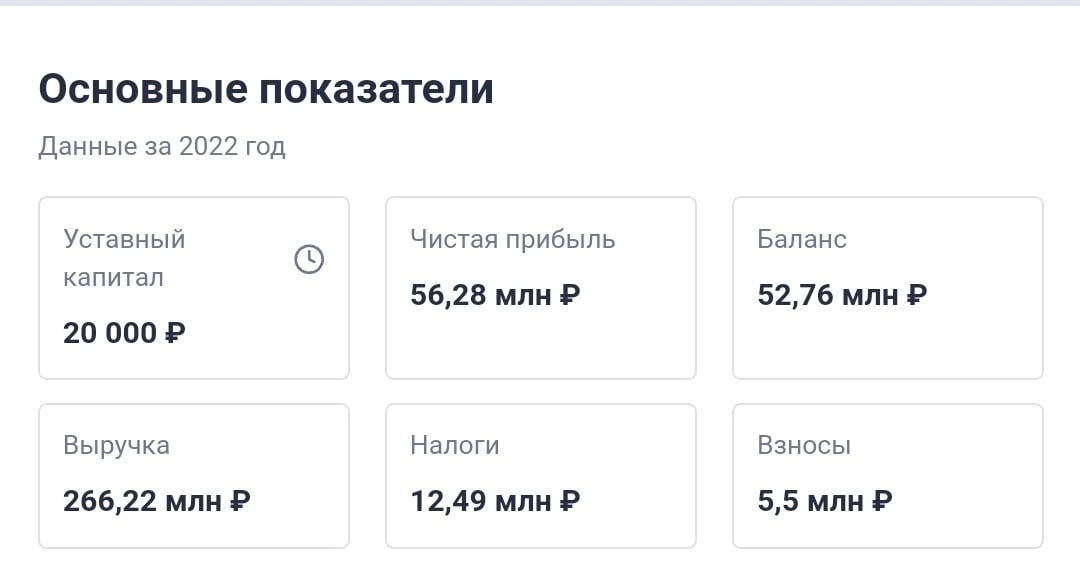Click the 5,5 млн ₽ contributions value

pyautogui.click(x=825, y=501)
